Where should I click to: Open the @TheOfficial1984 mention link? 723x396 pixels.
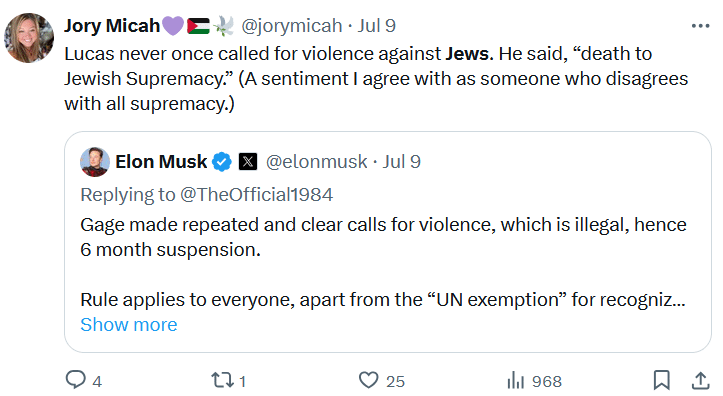256,195
